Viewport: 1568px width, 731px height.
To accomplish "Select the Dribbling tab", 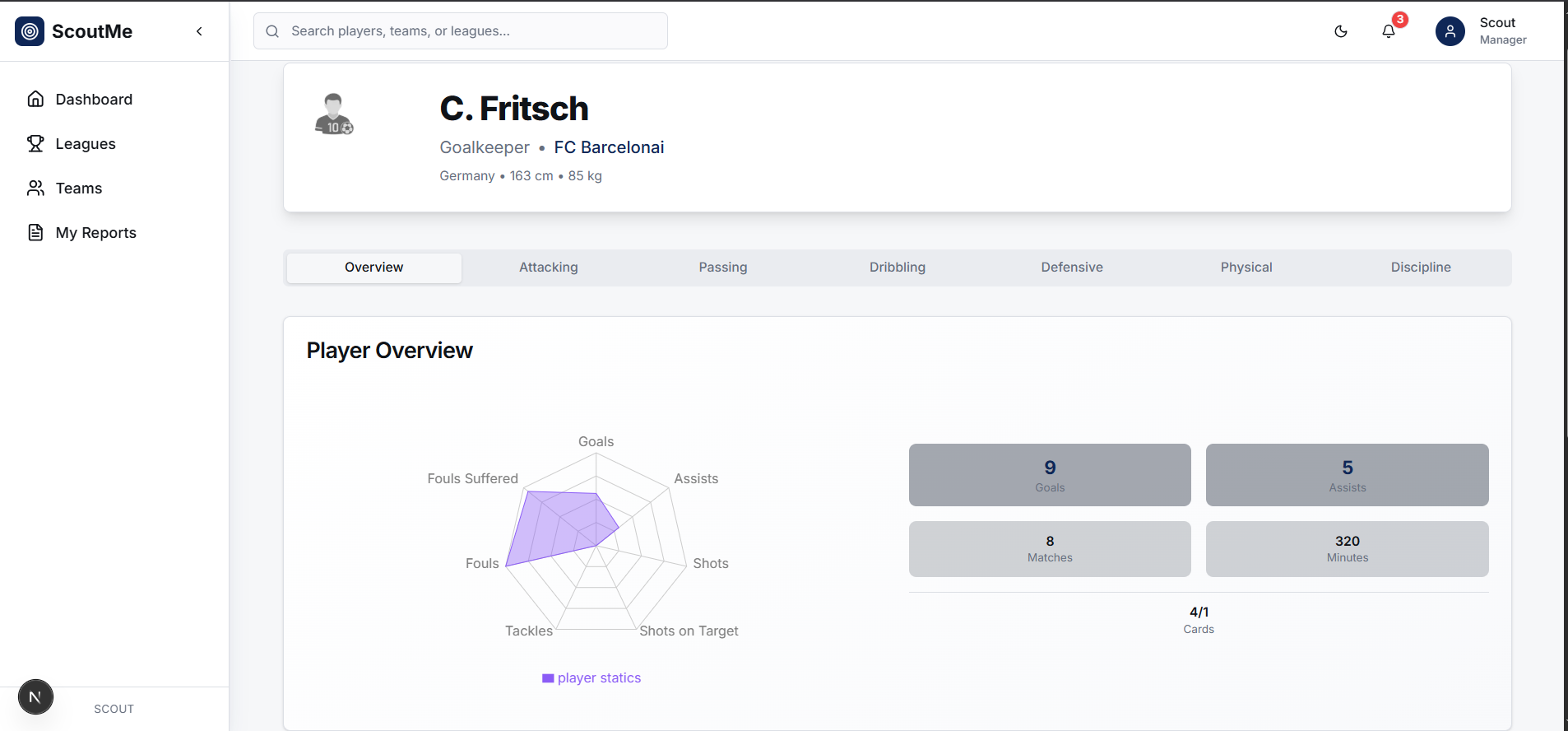I will [x=898, y=268].
